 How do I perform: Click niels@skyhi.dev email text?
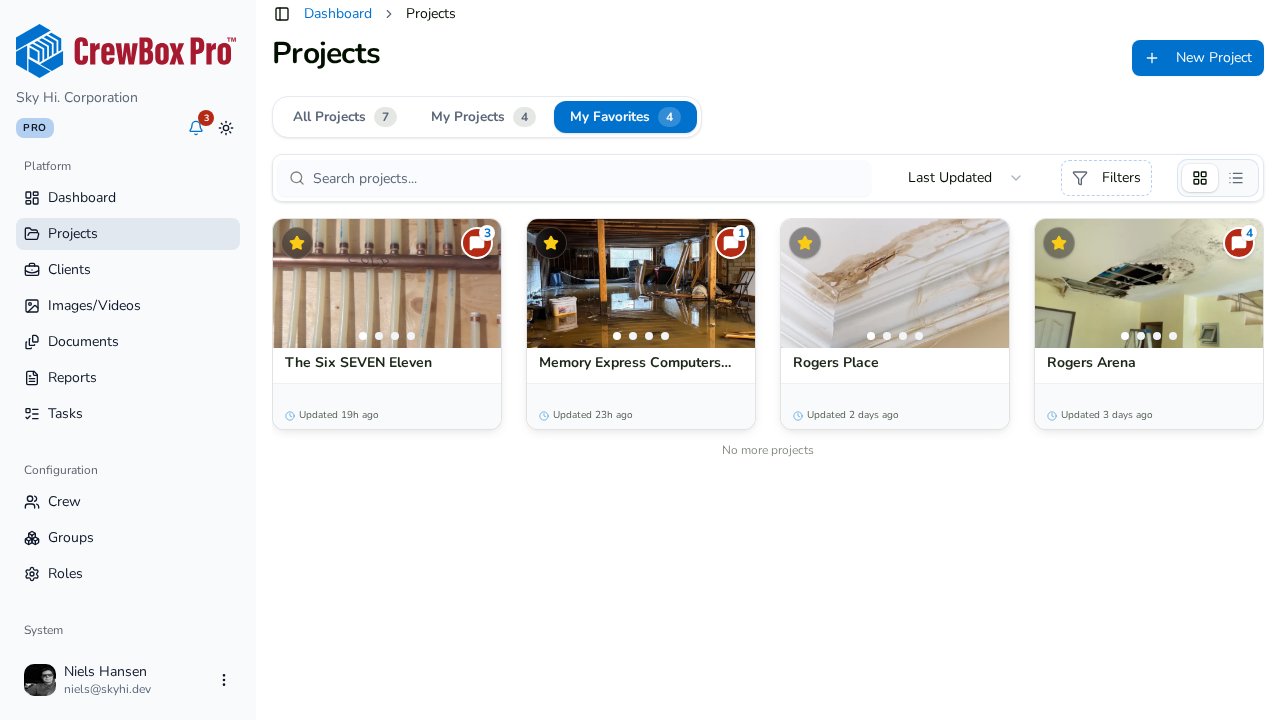[107, 690]
